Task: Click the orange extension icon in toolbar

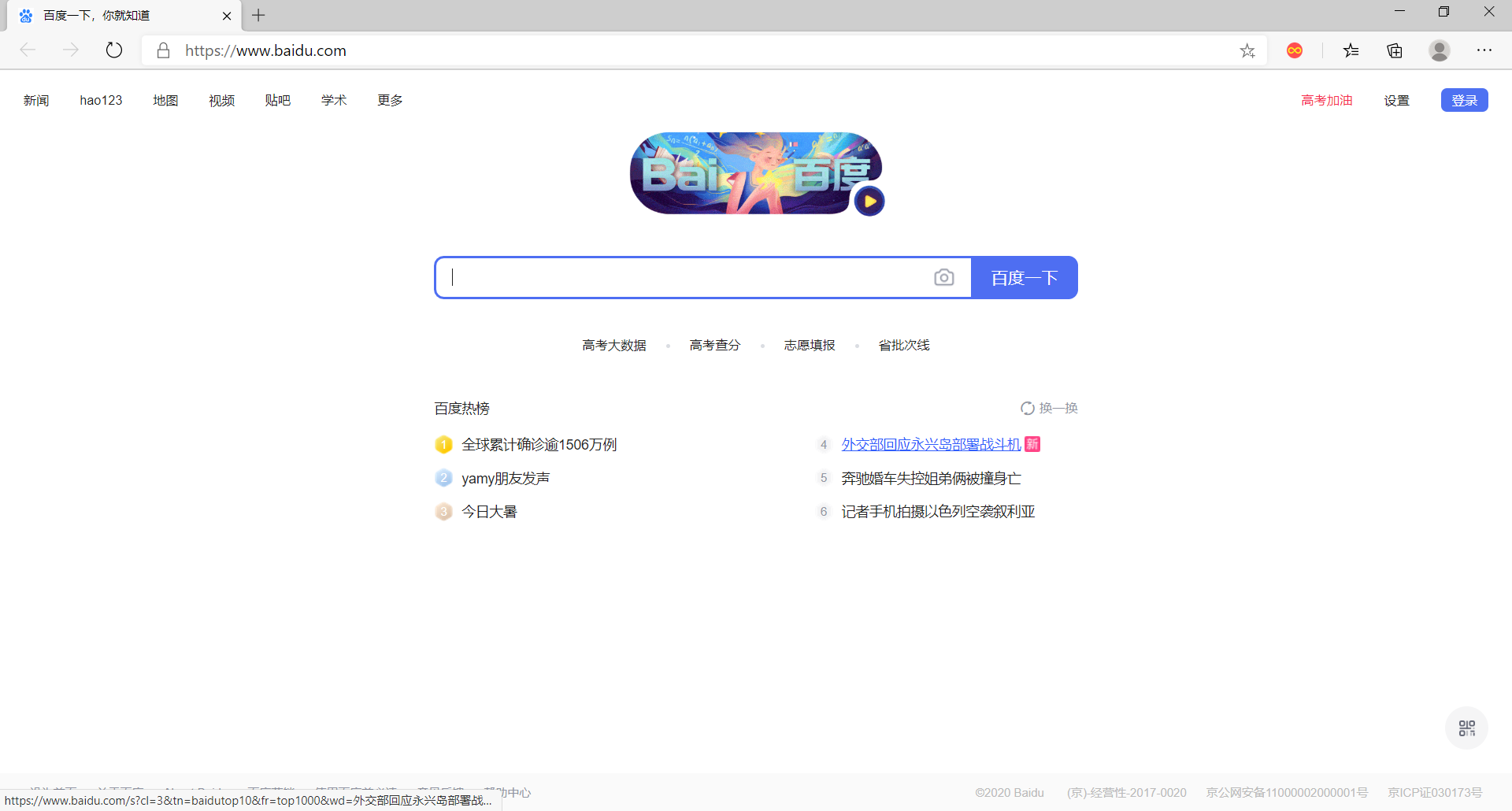Action: (x=1295, y=50)
